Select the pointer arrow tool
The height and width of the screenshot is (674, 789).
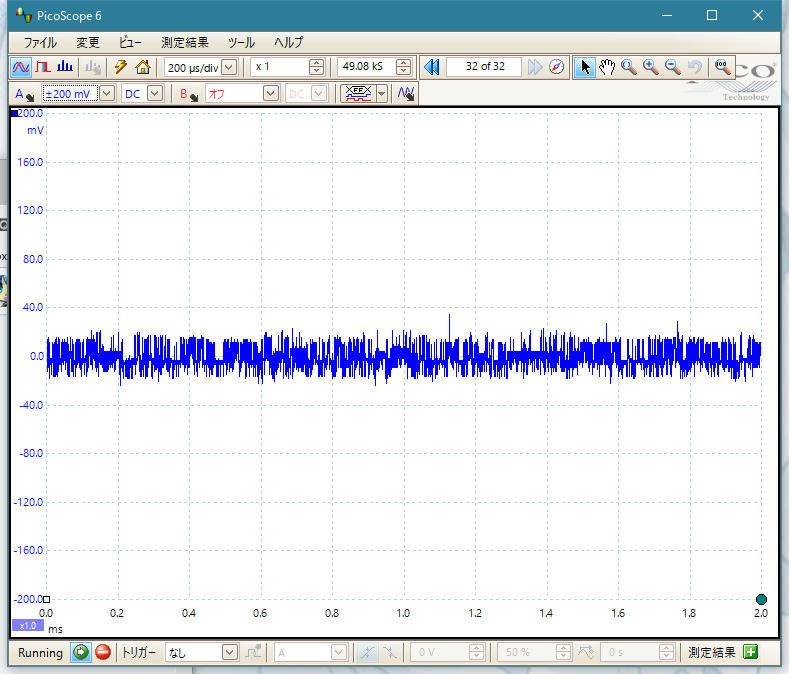(585, 67)
